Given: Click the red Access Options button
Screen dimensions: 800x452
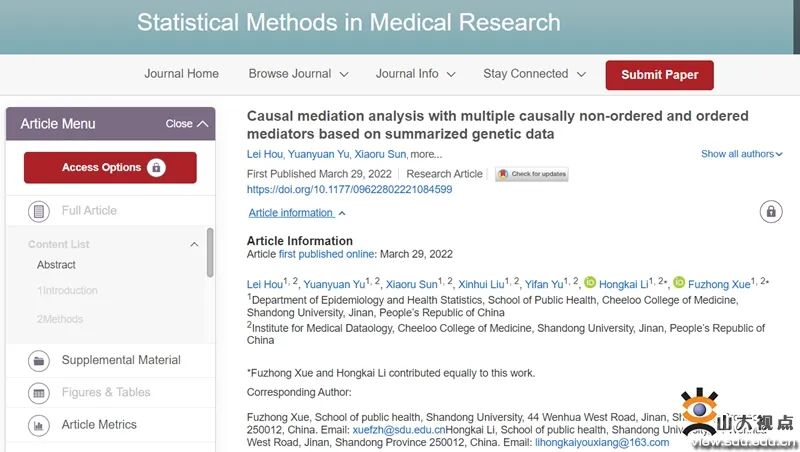Looking at the screenshot, I should (110, 167).
